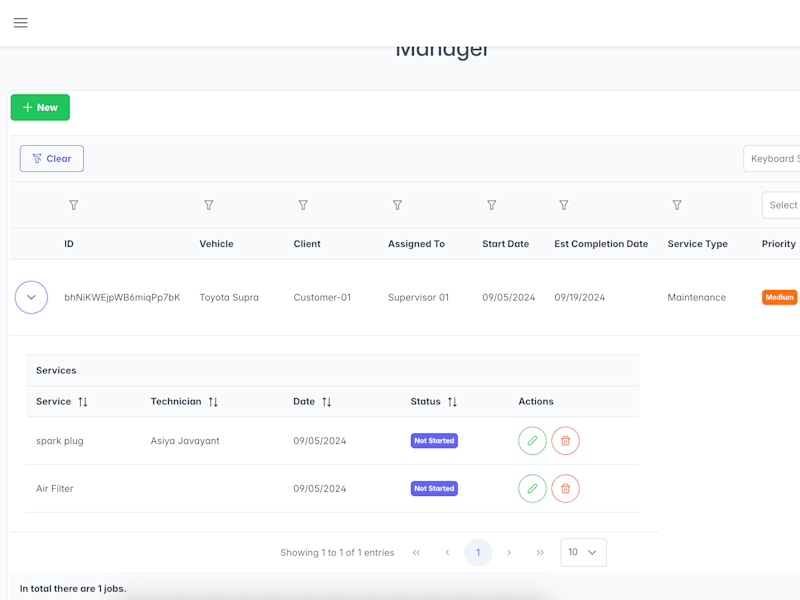This screenshot has height=600, width=800.
Task: Click the Maintenance service type cell
Action: coord(696,297)
